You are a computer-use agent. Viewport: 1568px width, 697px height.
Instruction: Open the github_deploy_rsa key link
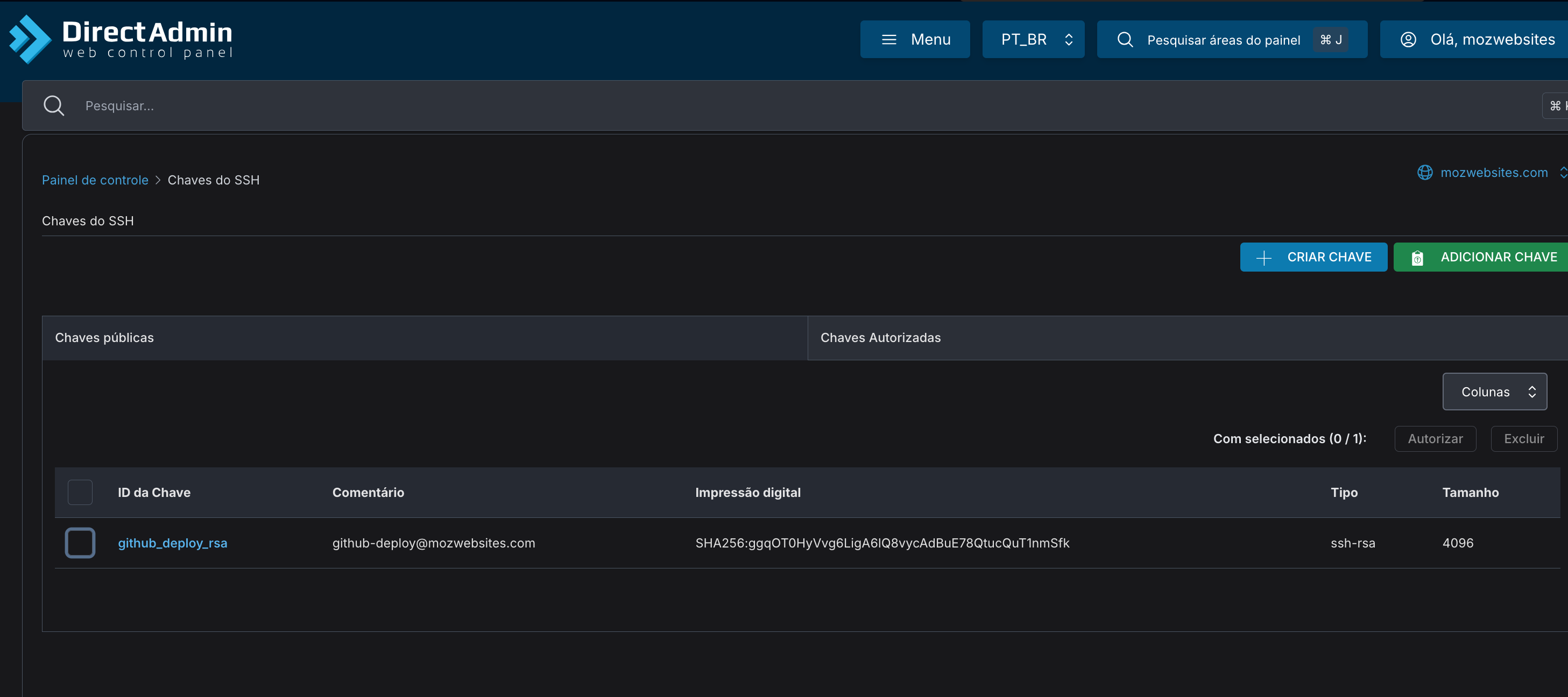pyautogui.click(x=172, y=543)
